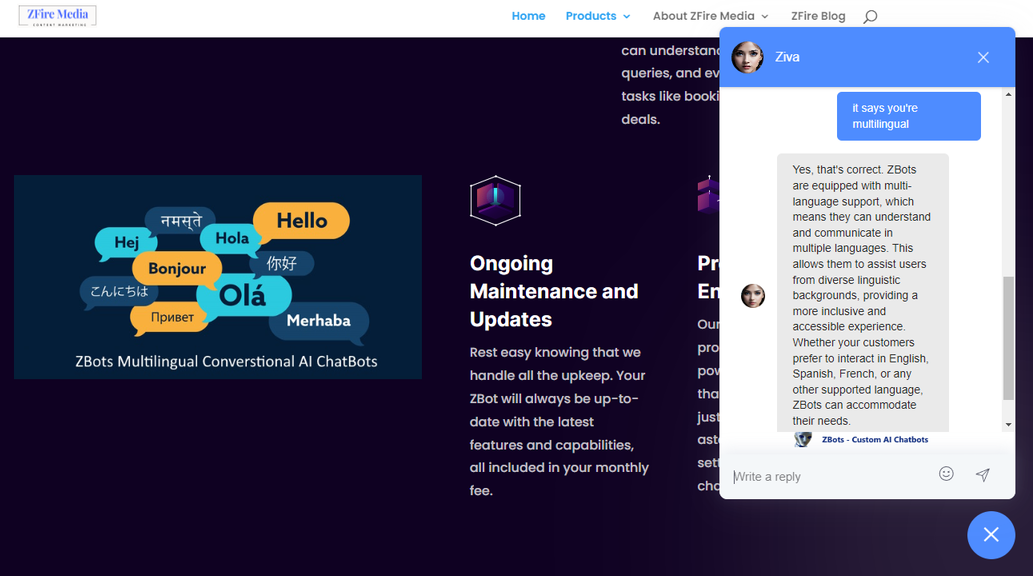The width and height of the screenshot is (1033, 576).
Task: Open the Home menu item
Action: (528, 16)
